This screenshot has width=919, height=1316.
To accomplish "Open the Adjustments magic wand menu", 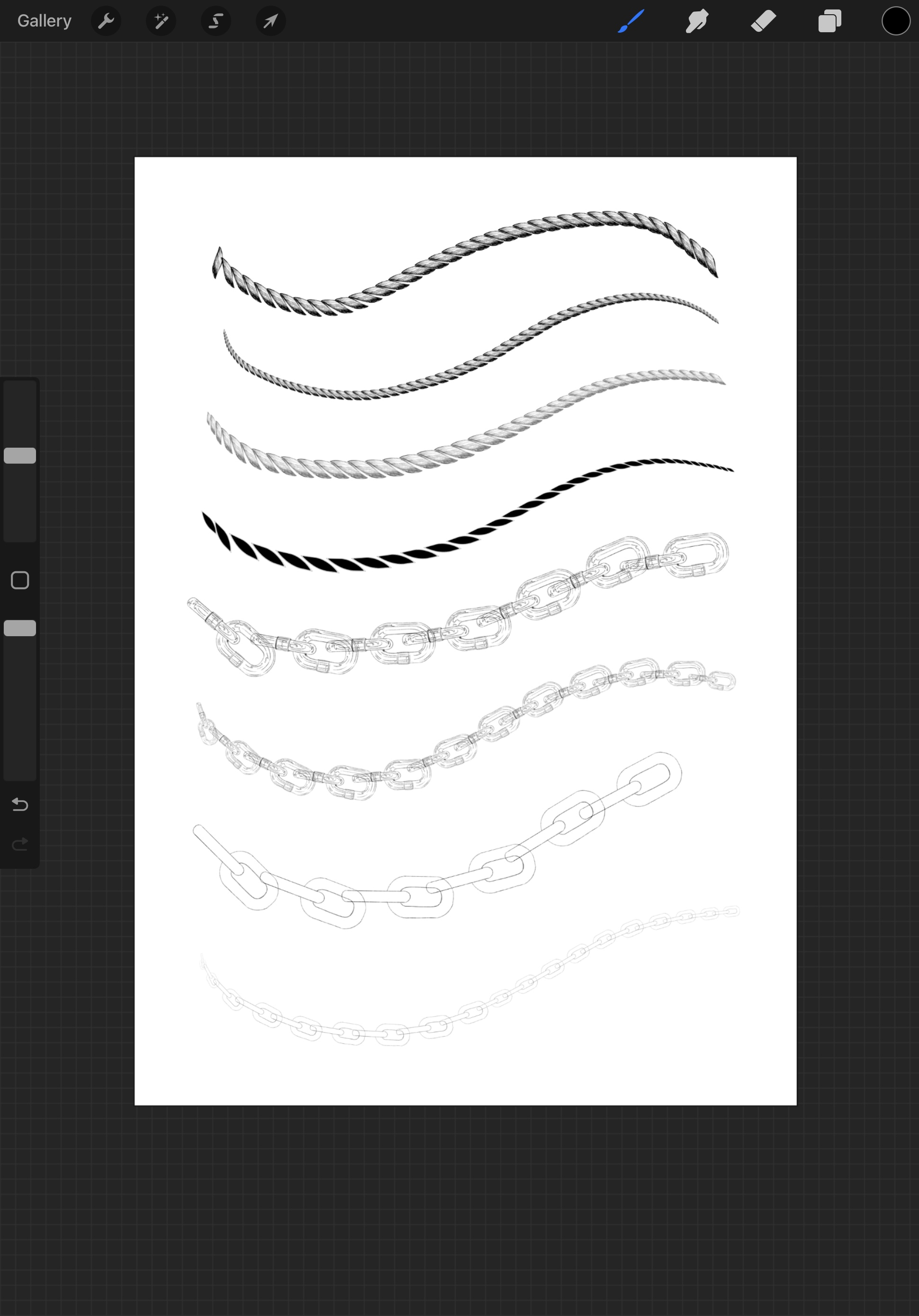I will click(161, 21).
